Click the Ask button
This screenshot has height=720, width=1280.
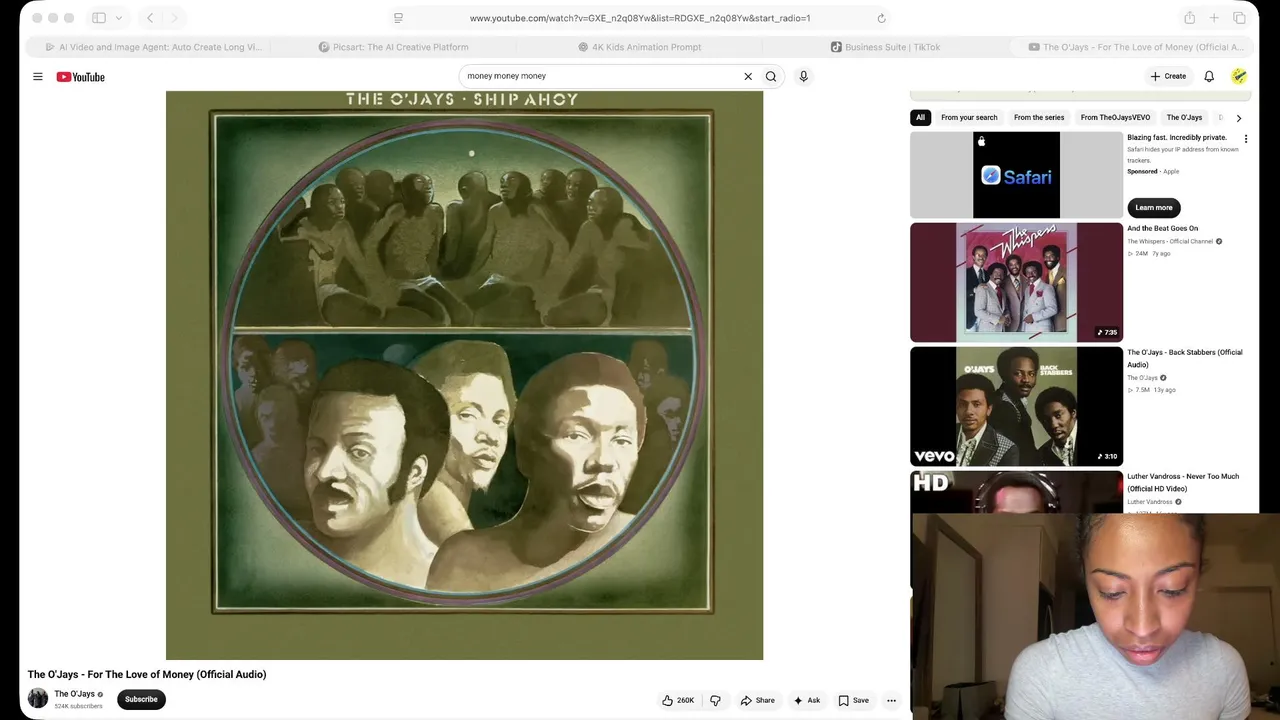[x=806, y=700]
